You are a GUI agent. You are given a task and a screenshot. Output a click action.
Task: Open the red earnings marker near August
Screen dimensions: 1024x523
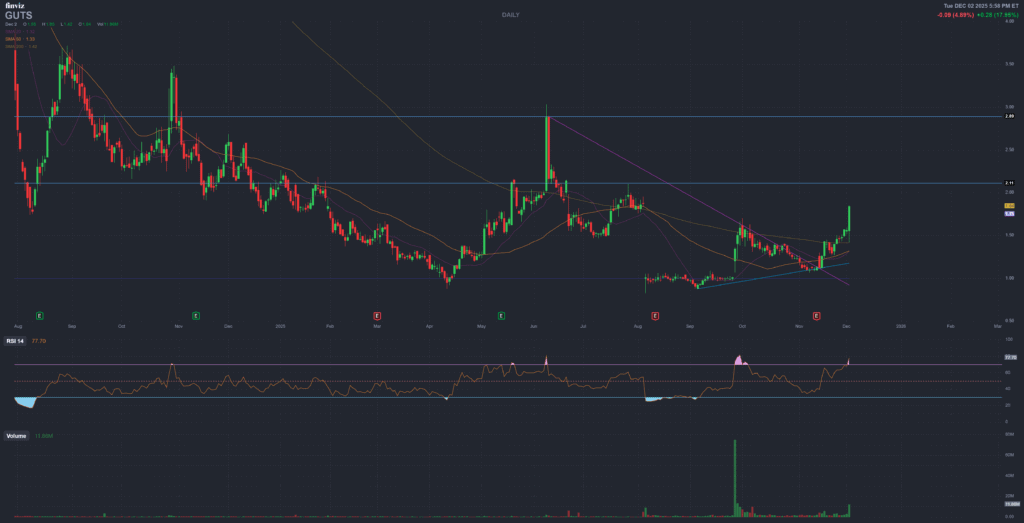coord(654,315)
